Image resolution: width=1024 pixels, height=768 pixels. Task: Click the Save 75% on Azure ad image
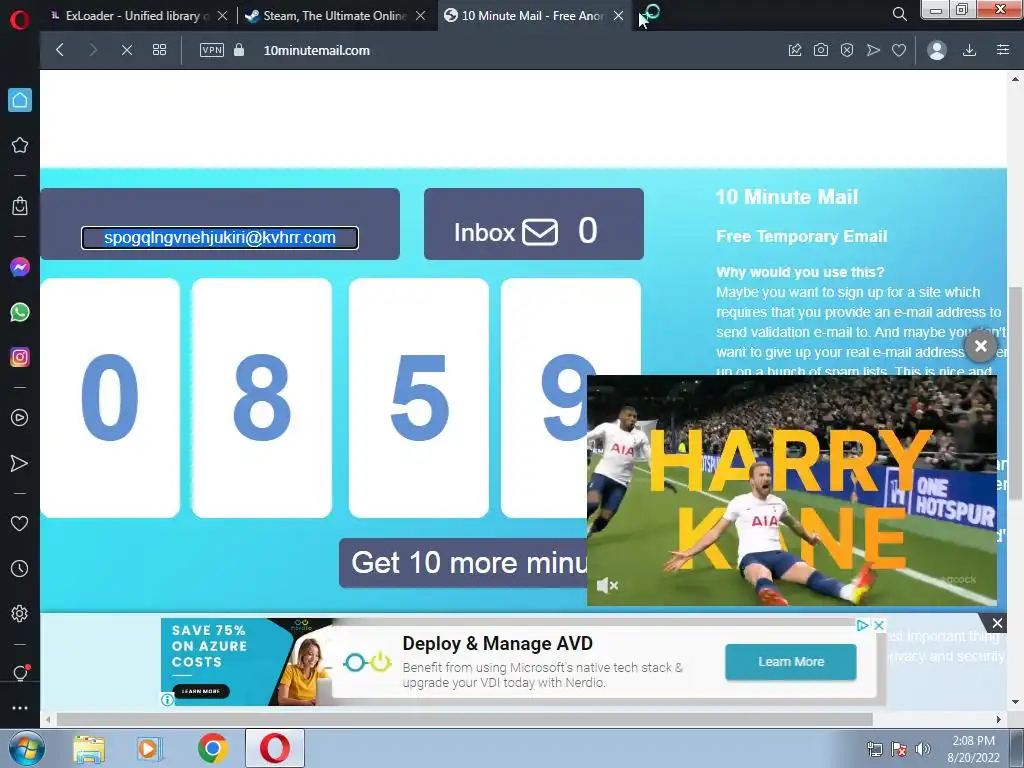coord(246,662)
